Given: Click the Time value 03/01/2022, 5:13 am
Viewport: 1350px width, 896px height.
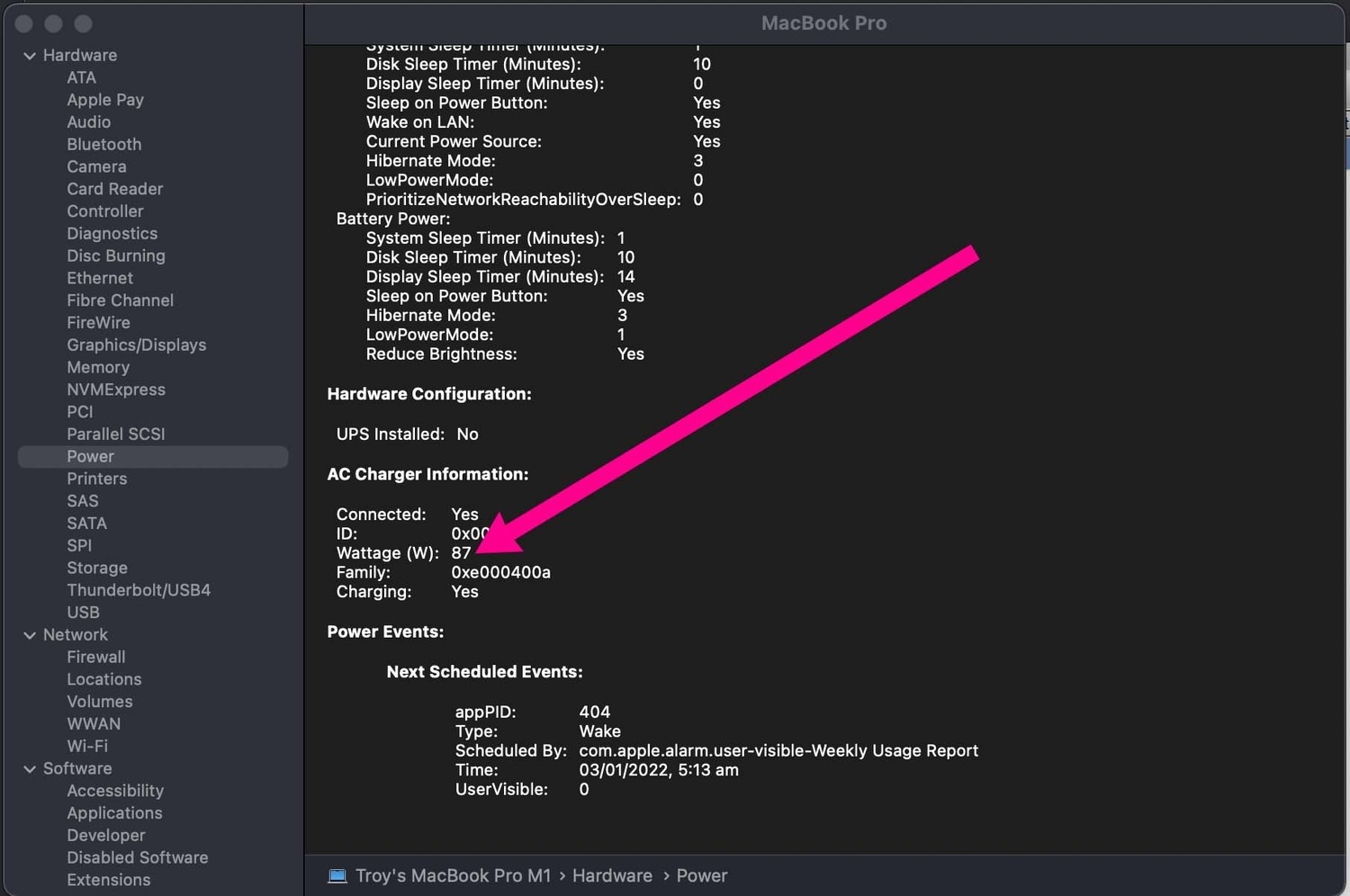Looking at the screenshot, I should [659, 771].
